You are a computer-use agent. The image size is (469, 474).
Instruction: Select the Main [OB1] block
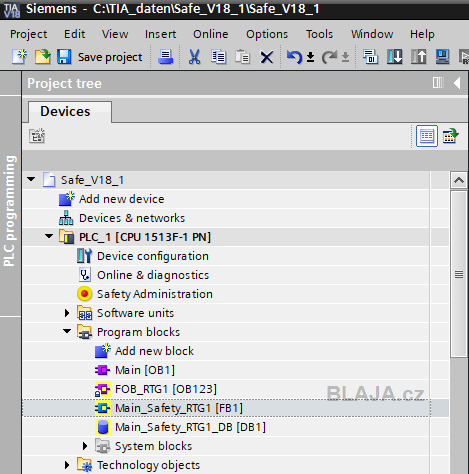pyautogui.click(x=145, y=370)
